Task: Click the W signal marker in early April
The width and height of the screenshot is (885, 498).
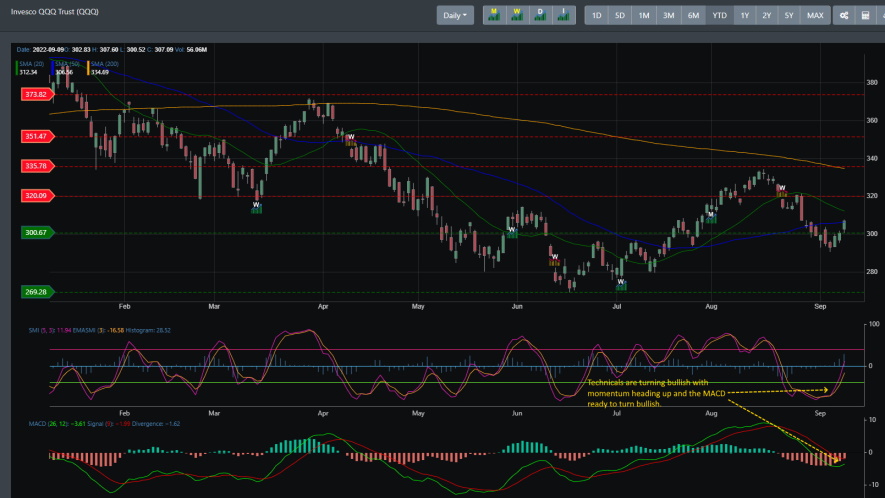Action: pyautogui.click(x=351, y=140)
